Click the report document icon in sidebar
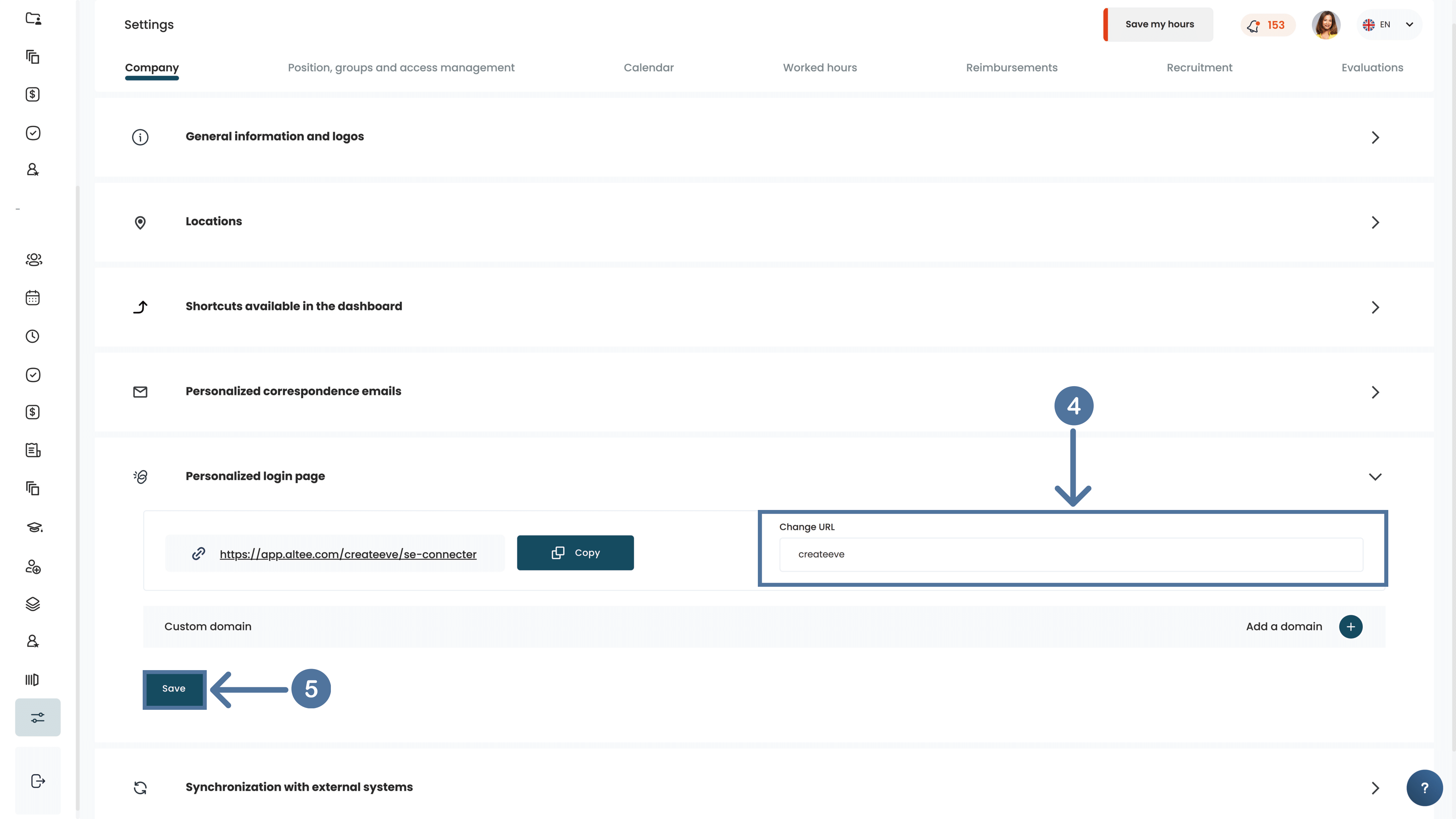This screenshot has width=1456, height=819. click(33, 450)
